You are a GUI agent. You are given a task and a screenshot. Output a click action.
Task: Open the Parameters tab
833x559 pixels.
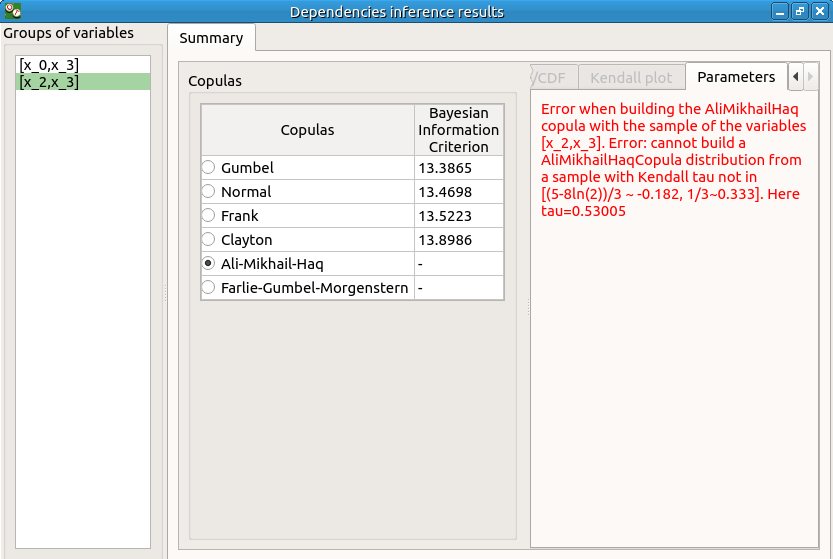(736, 77)
